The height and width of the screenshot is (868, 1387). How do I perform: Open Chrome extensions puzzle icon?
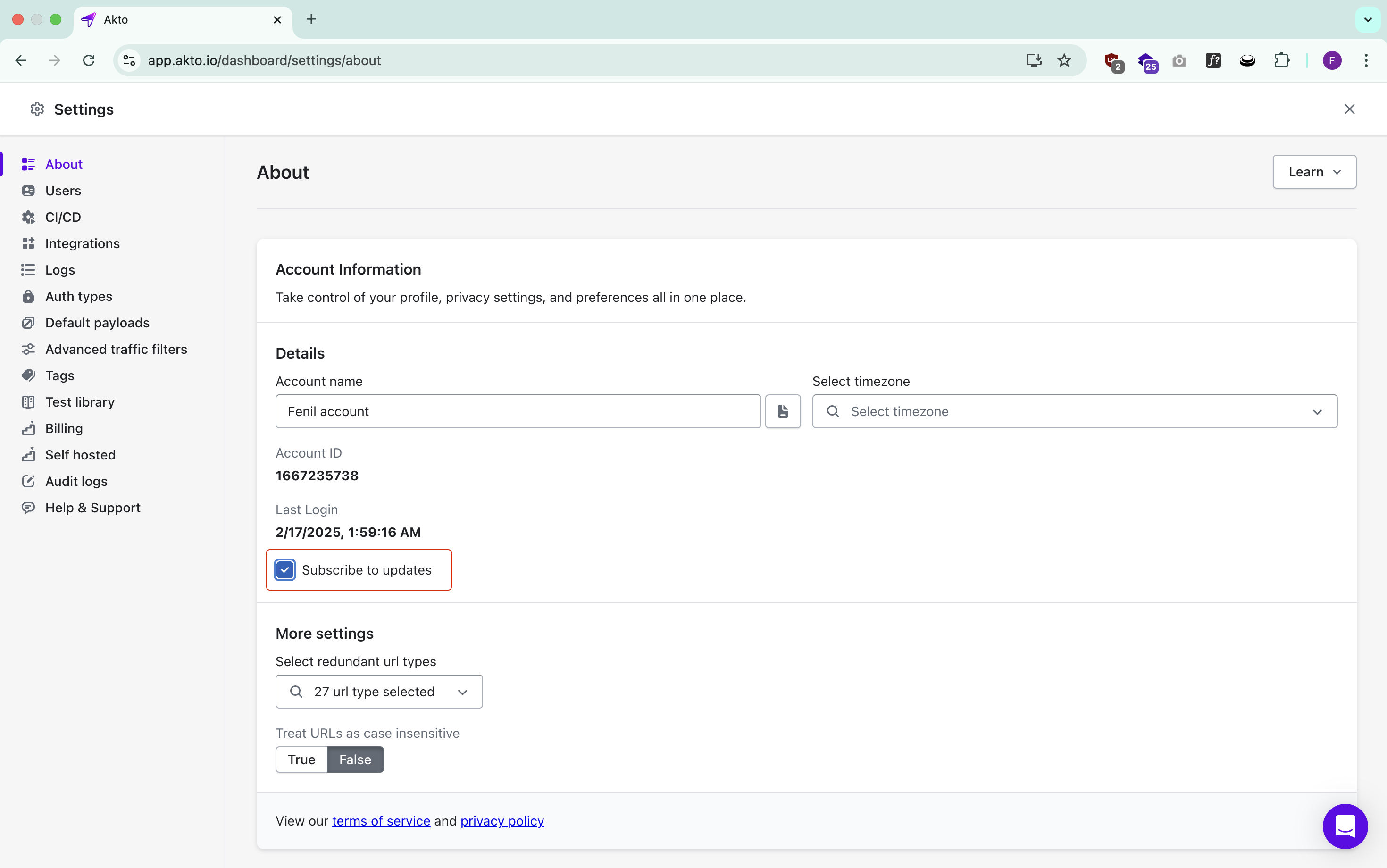tap(1281, 60)
